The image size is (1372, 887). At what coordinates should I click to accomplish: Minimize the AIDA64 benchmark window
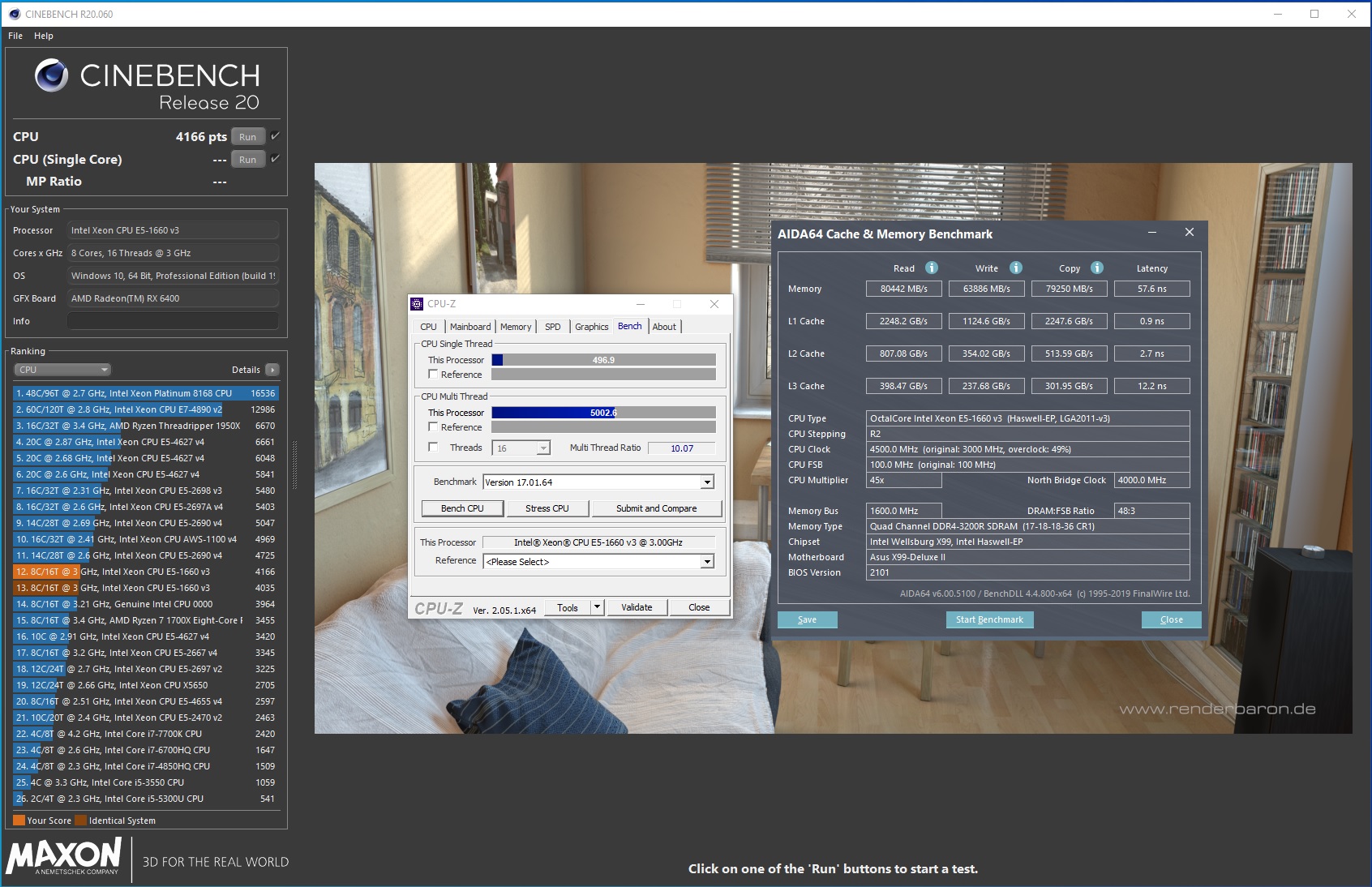pyautogui.click(x=1151, y=233)
